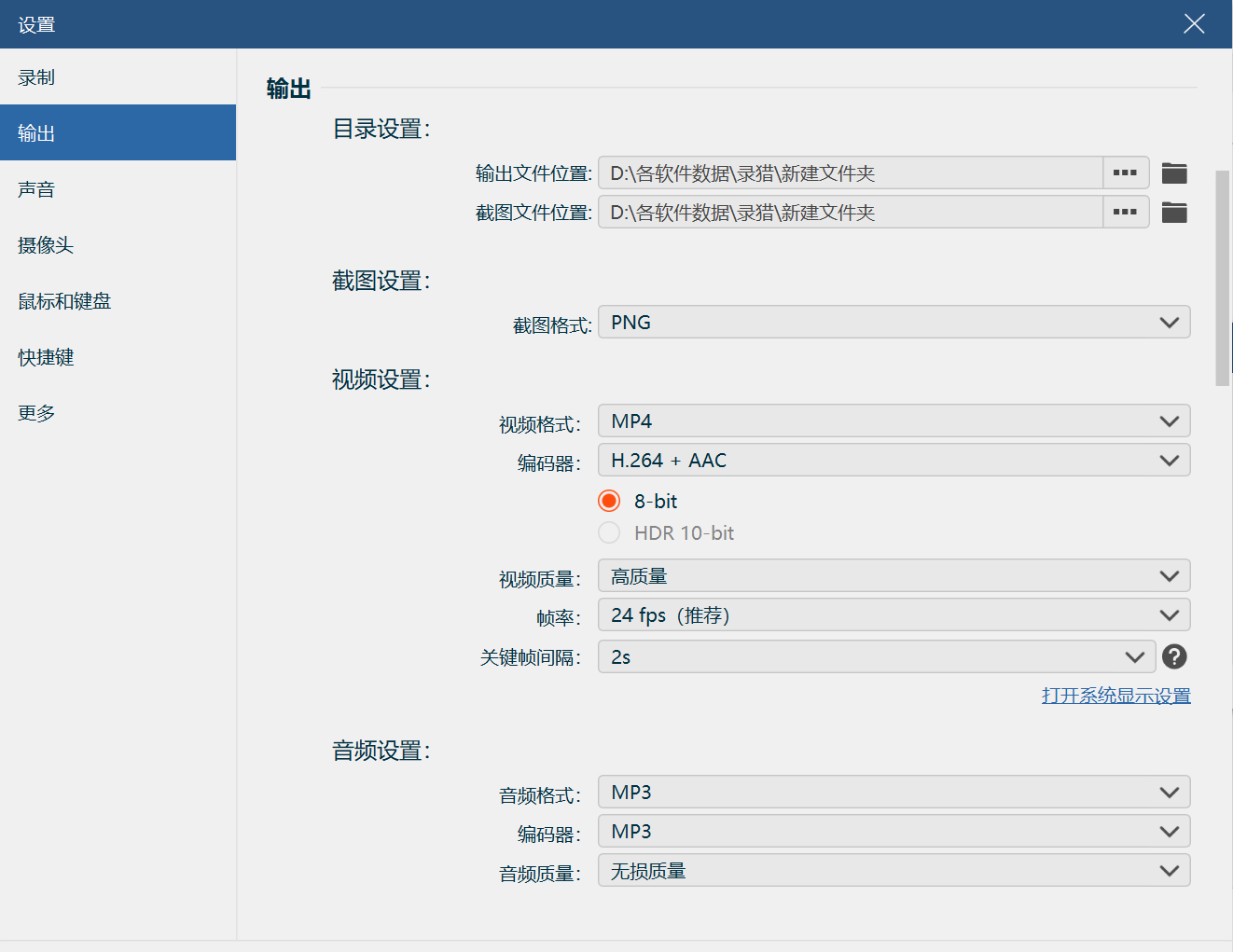Click the ... browse button for 输出文件位置
This screenshot has width=1233, height=952.
pos(1125,172)
